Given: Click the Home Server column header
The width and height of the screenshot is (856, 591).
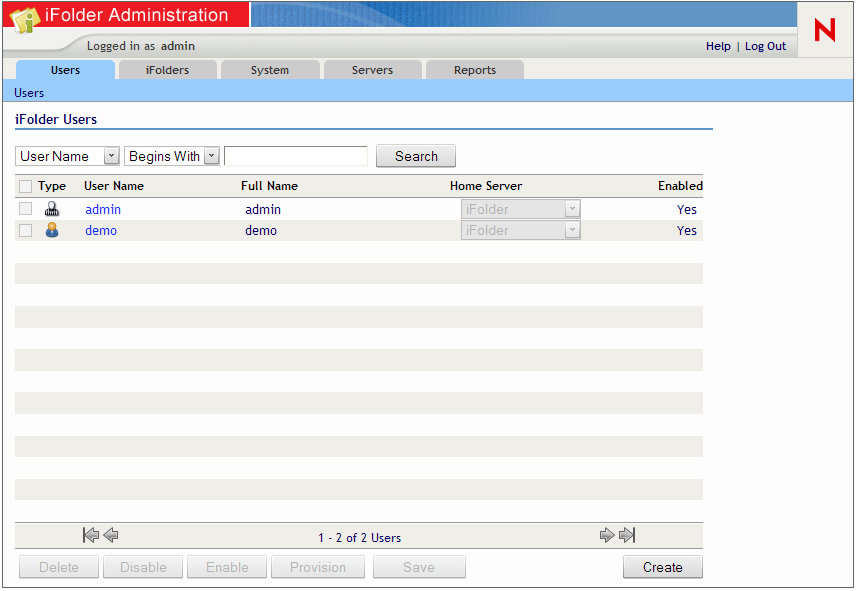Looking at the screenshot, I should (486, 186).
